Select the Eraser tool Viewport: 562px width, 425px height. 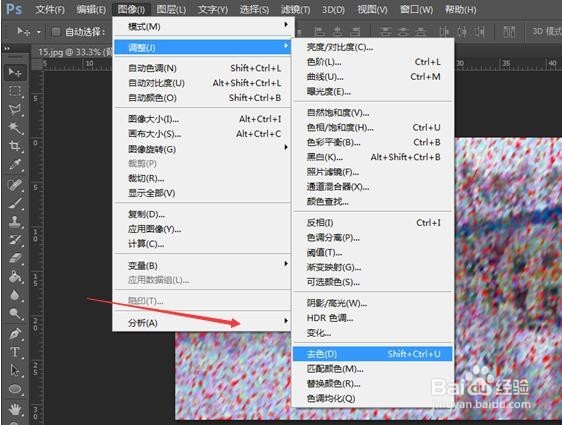[15, 258]
